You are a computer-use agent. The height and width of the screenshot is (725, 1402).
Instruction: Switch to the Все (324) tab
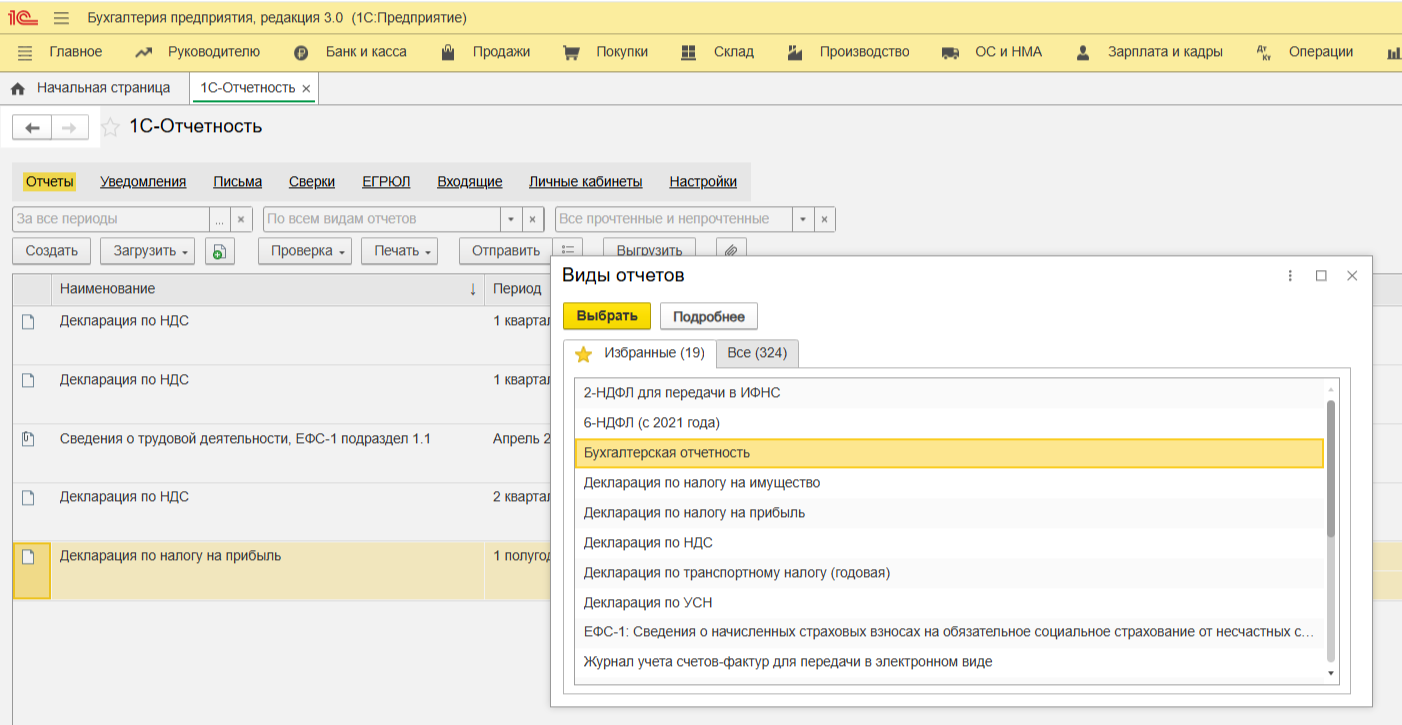[757, 353]
